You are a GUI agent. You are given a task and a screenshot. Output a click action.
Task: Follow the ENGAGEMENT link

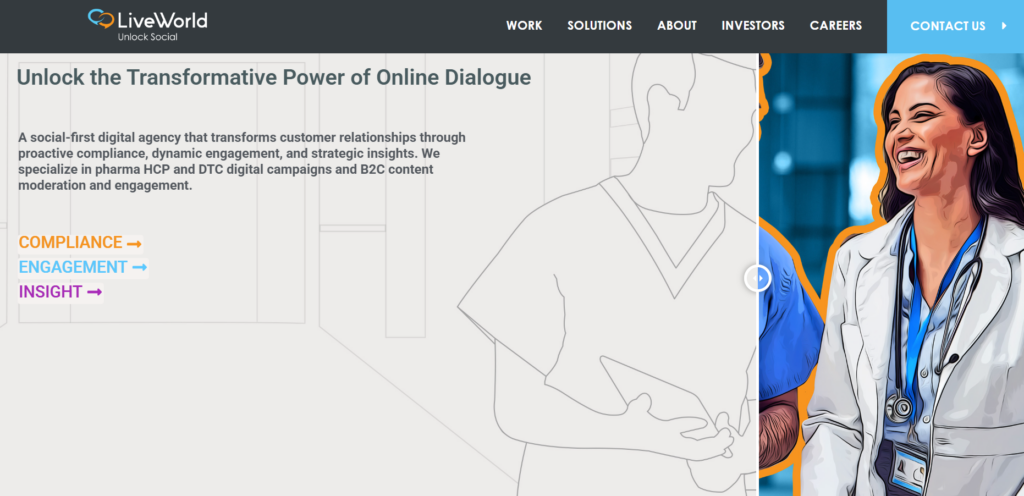(73, 268)
